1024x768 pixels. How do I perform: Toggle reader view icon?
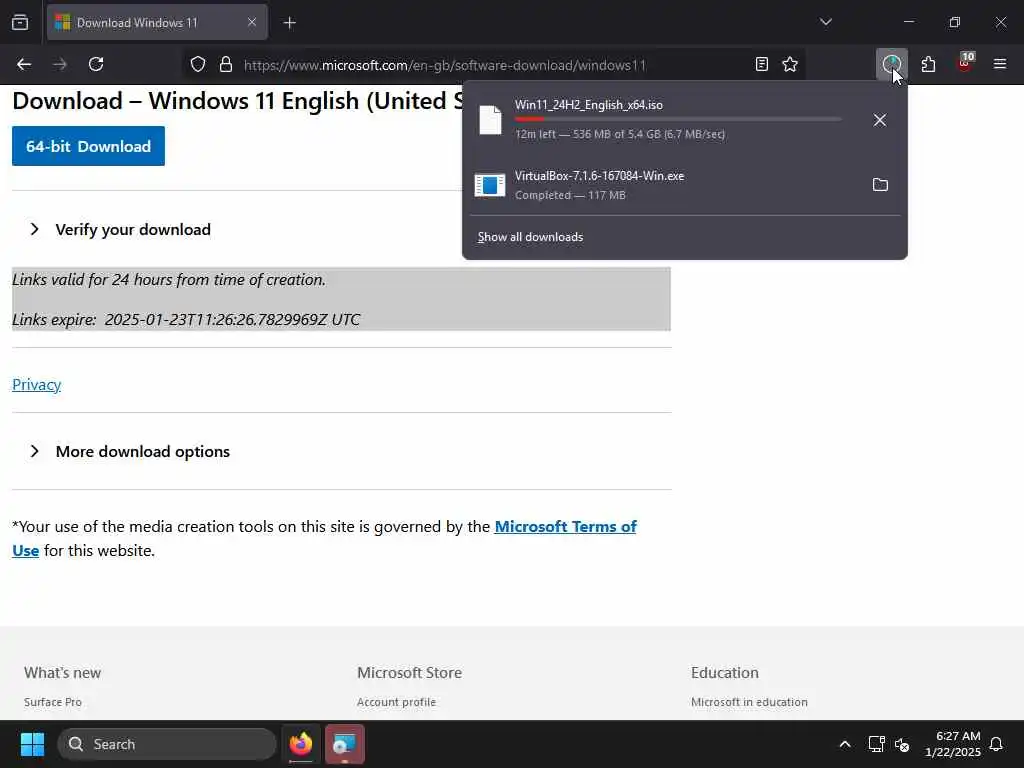tap(761, 64)
